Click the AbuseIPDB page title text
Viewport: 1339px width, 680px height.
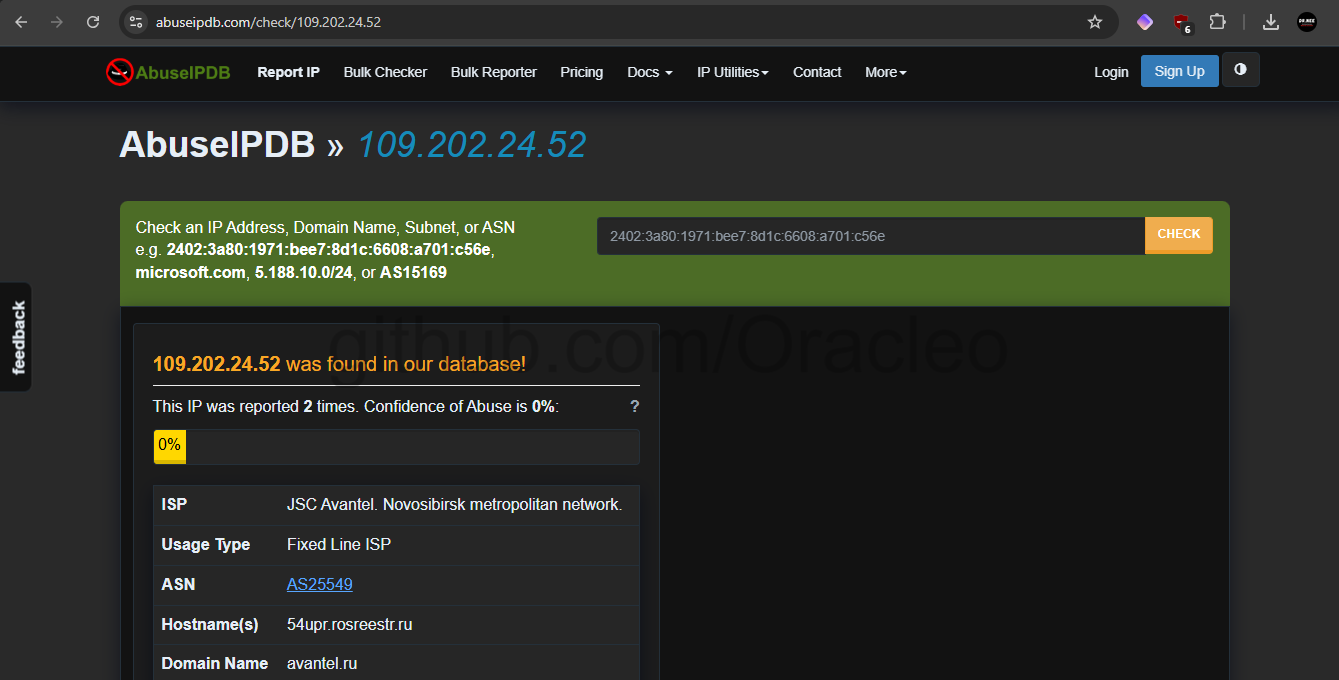(x=217, y=146)
